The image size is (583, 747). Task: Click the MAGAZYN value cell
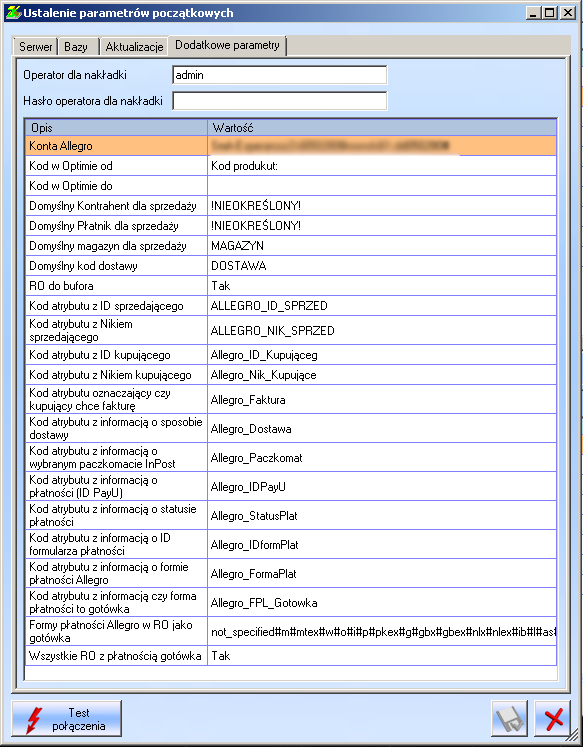[x=382, y=246]
